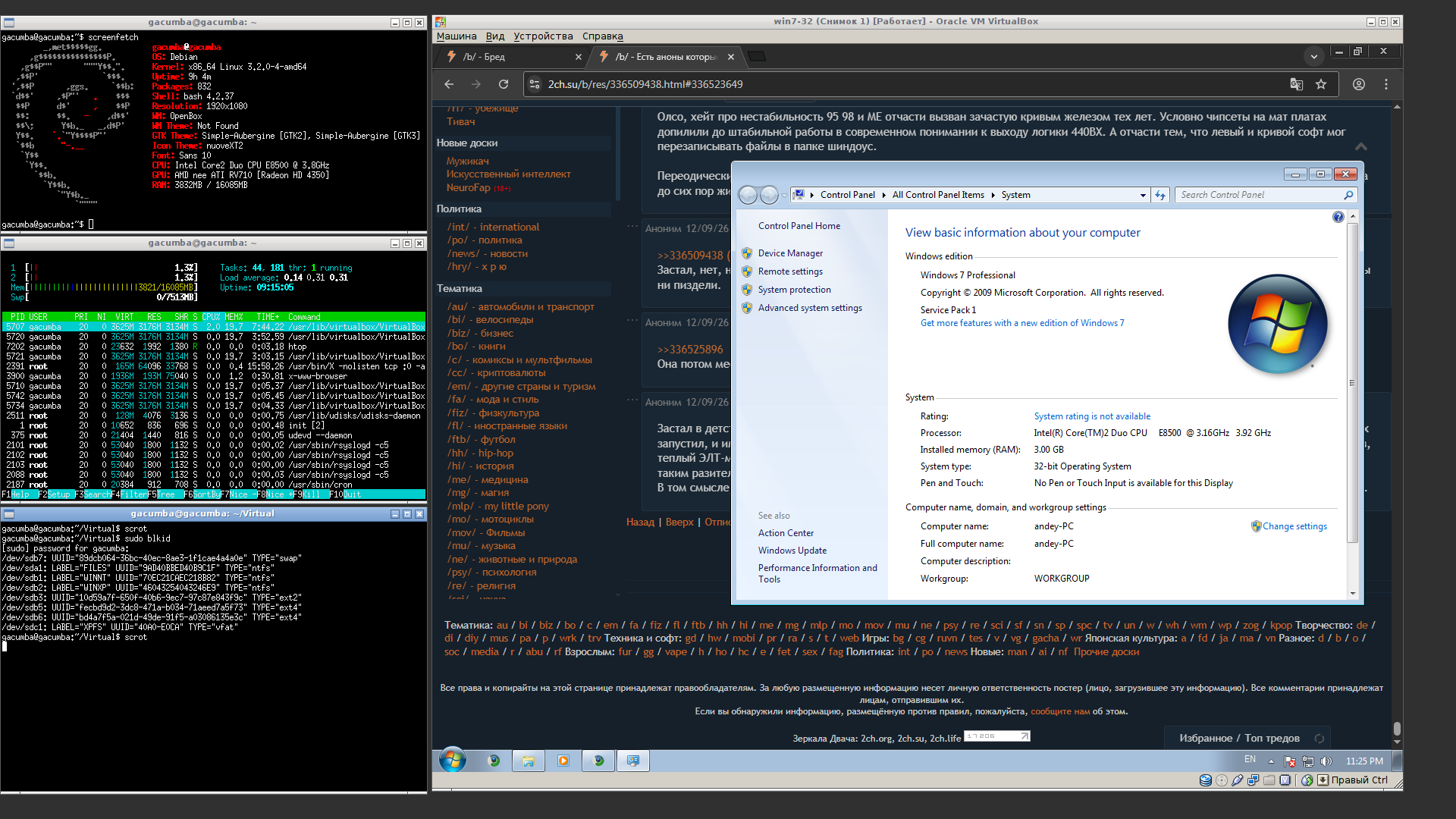The image size is (1456, 819).
Task: Click the Chrome reload page icon
Action: coord(504,84)
